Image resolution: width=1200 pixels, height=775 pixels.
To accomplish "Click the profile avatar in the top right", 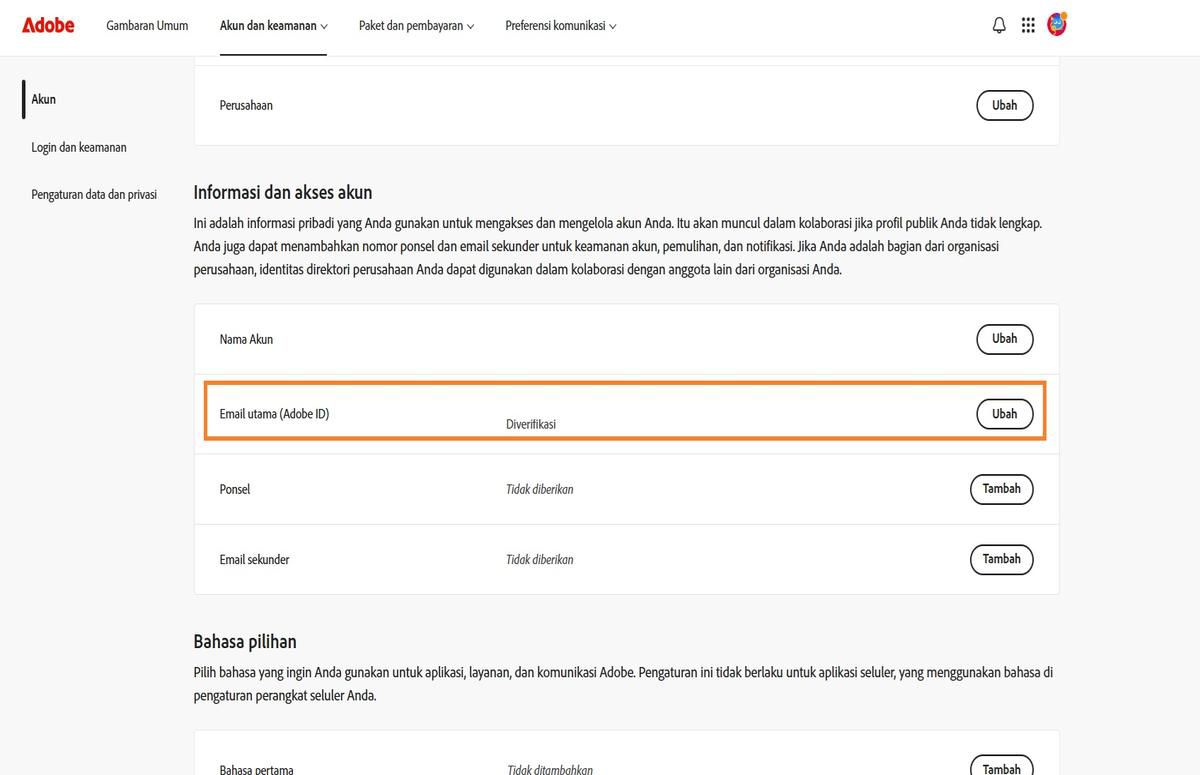I will (x=1057, y=24).
